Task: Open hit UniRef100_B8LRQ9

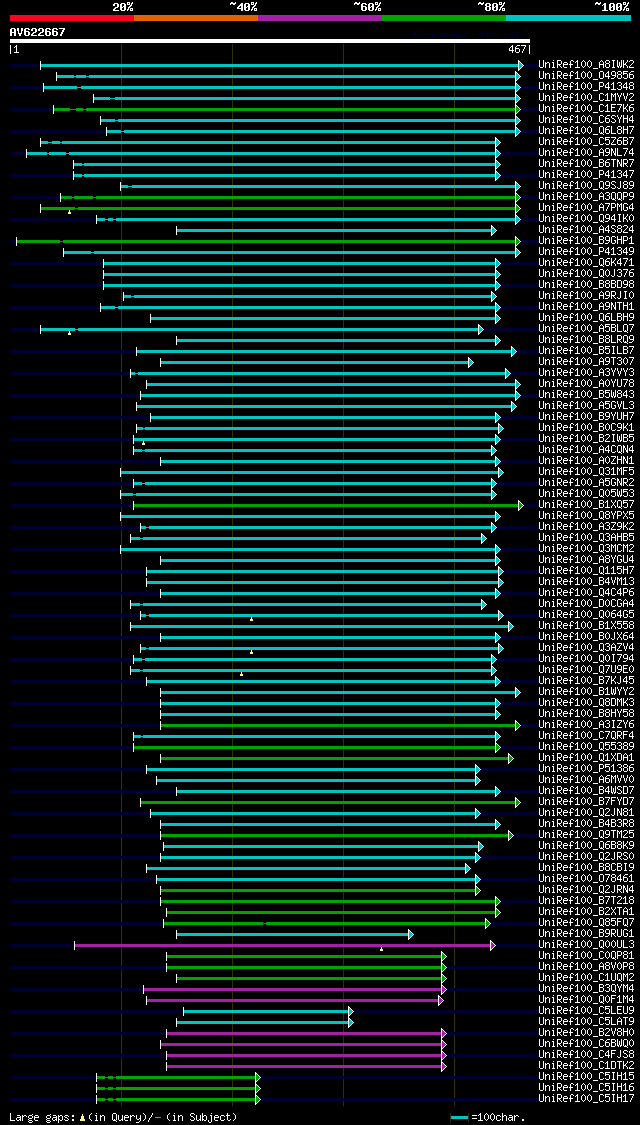Action: 586,339
